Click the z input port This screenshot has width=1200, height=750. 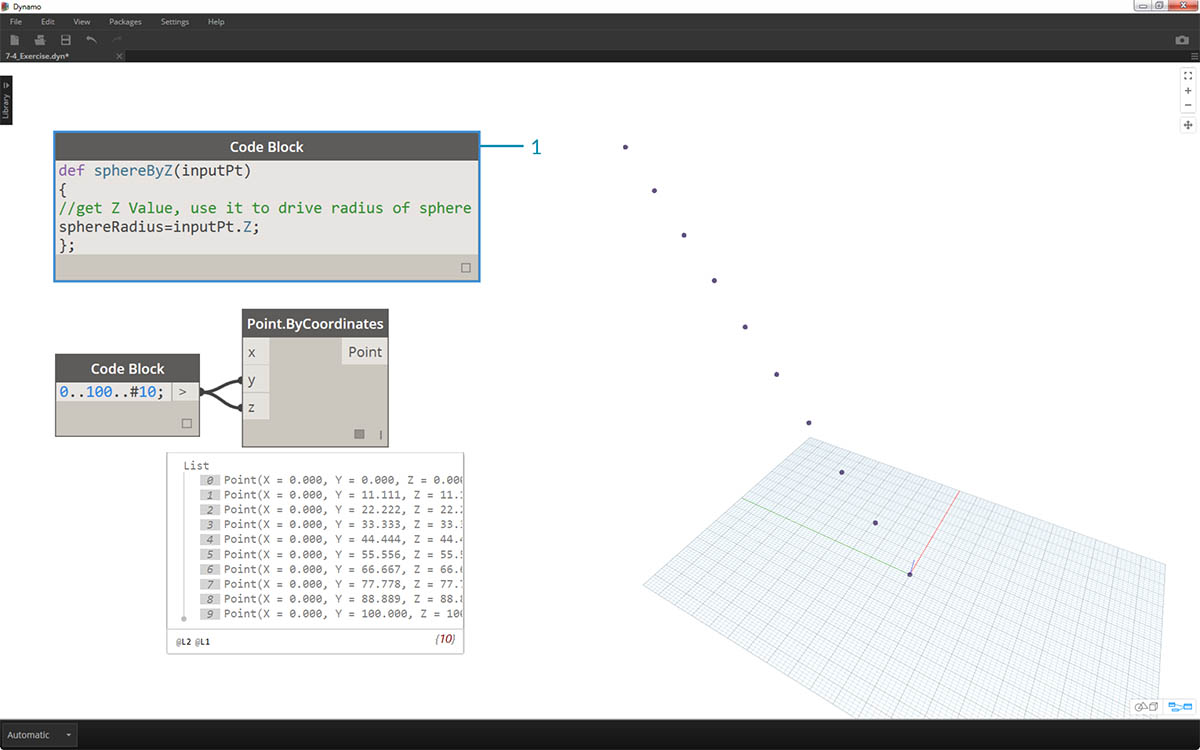tap(255, 408)
